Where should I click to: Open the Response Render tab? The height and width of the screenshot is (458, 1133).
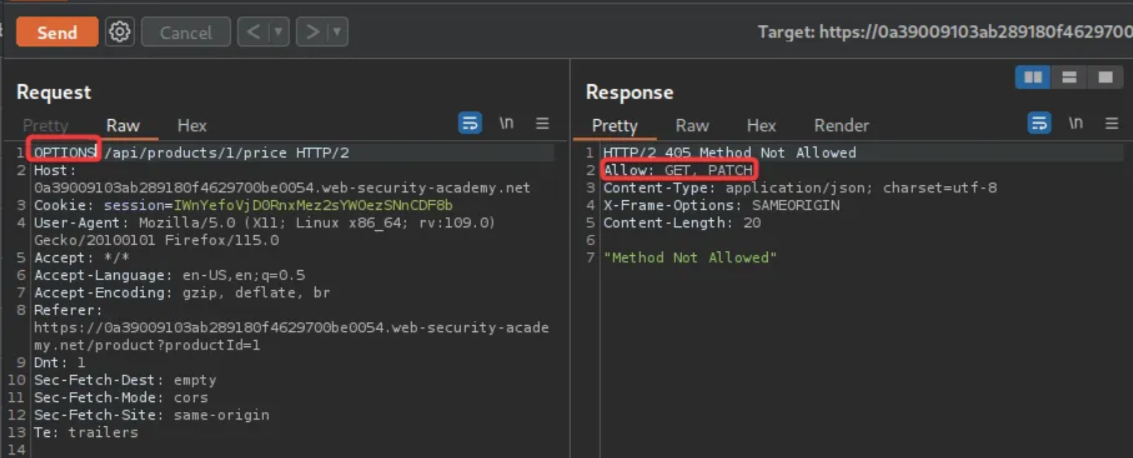pyautogui.click(x=842, y=125)
